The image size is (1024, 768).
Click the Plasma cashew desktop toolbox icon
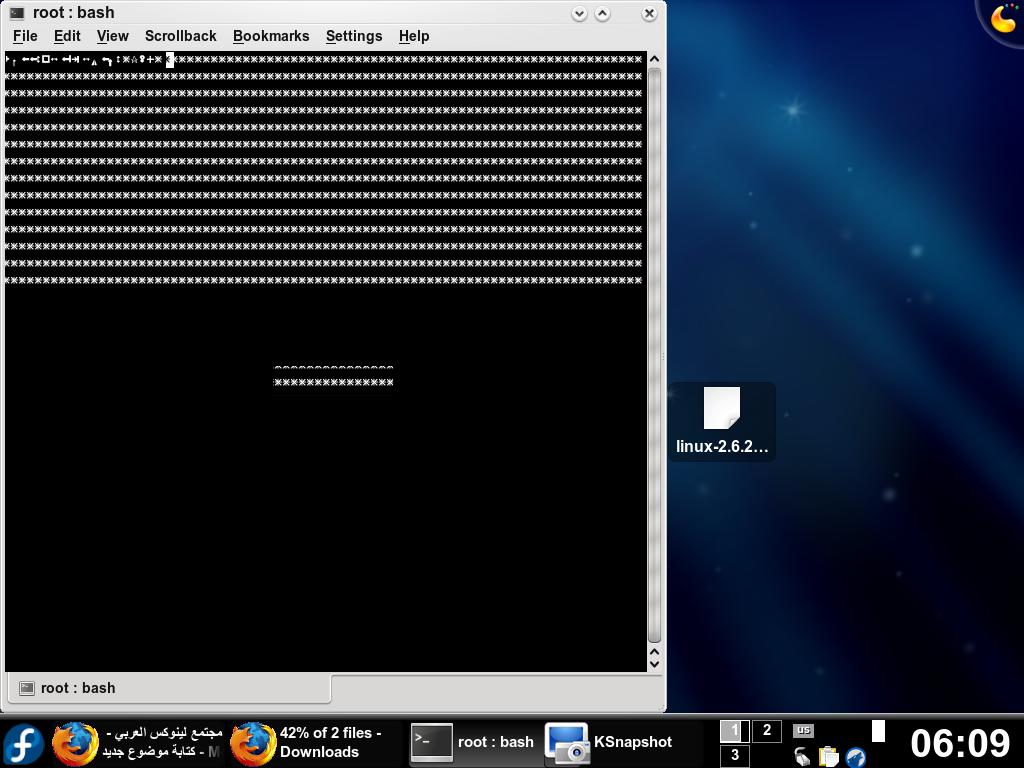[x=1002, y=19]
